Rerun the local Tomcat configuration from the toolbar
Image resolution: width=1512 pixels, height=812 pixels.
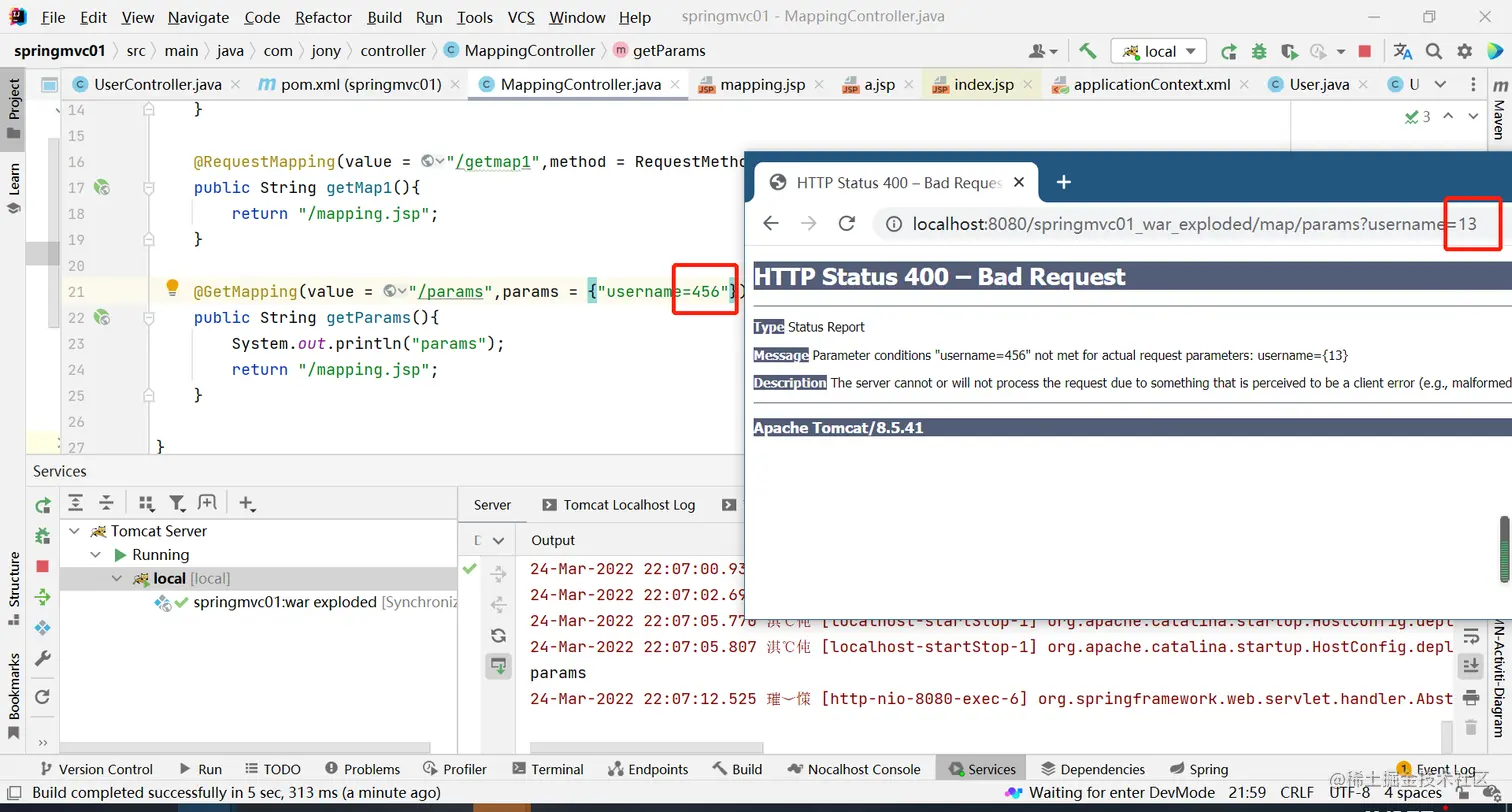tap(1228, 51)
